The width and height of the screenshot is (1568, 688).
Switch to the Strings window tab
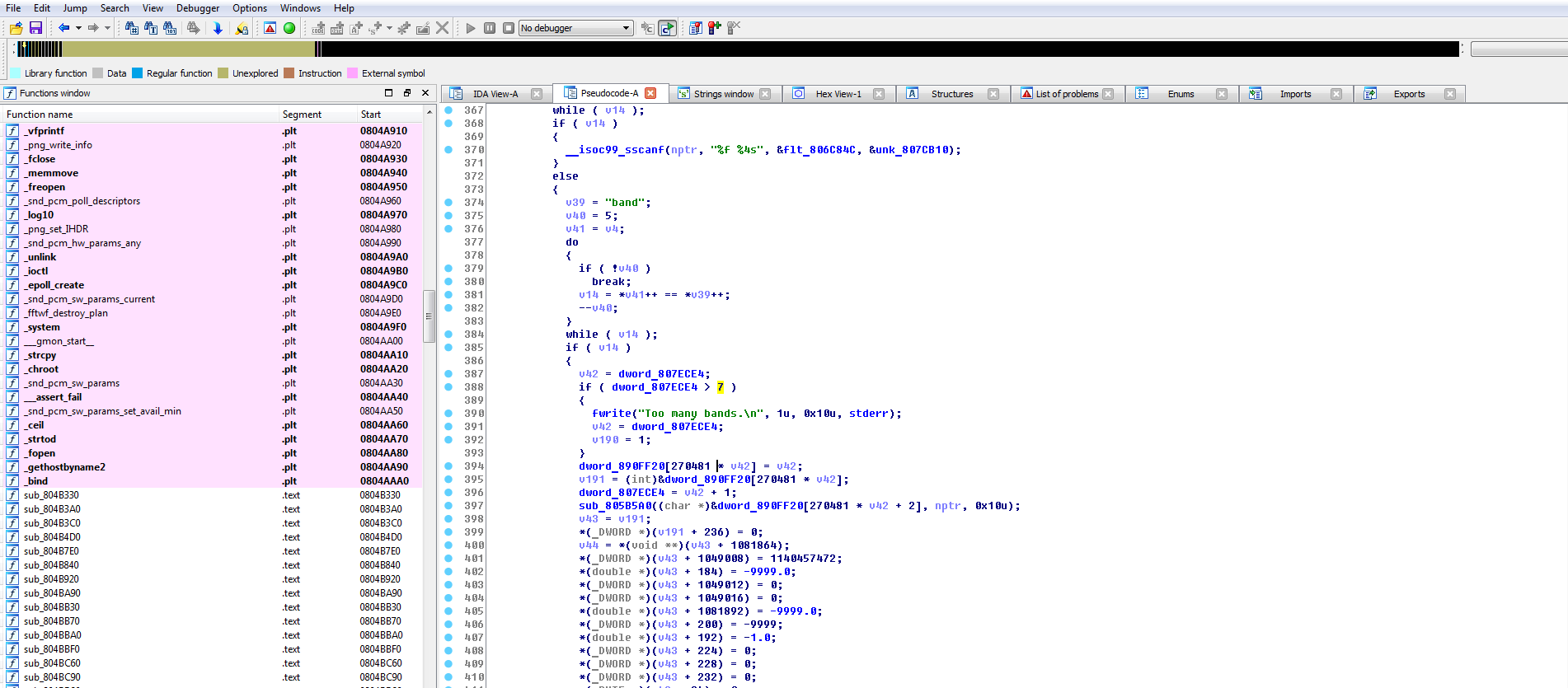tap(723, 94)
